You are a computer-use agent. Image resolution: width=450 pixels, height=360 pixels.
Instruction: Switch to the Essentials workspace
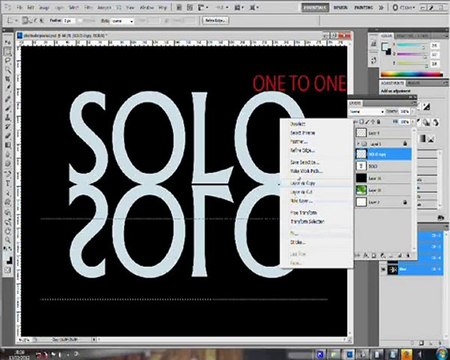(315, 7)
